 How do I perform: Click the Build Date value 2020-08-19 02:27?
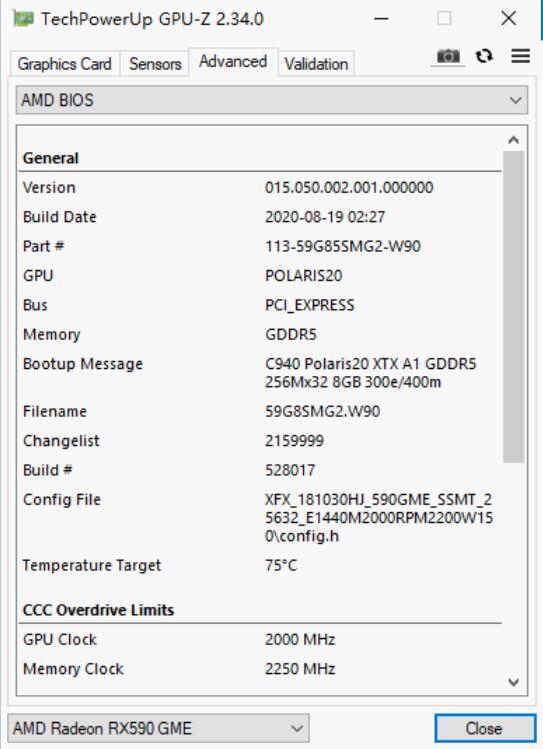tap(325, 217)
